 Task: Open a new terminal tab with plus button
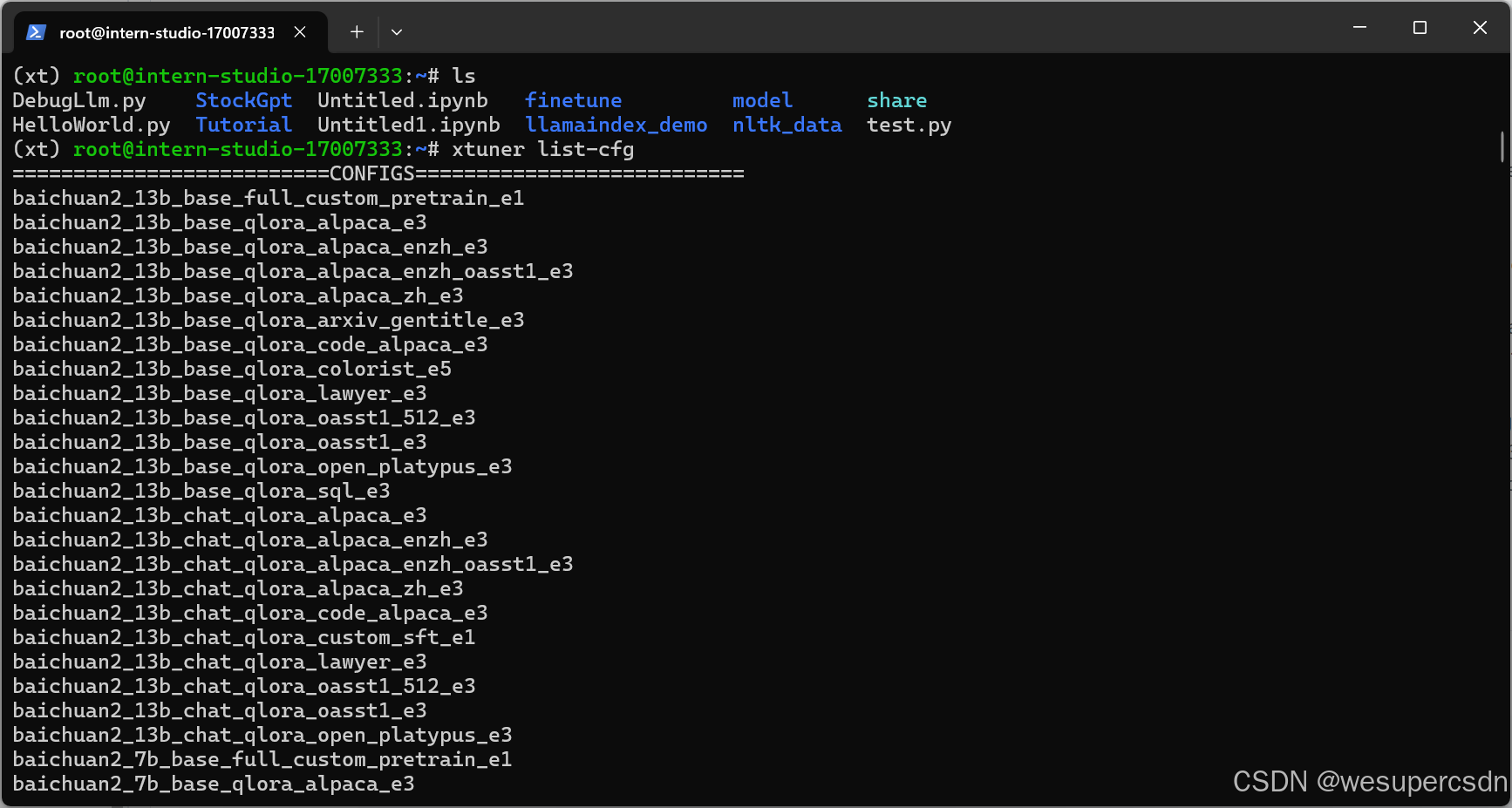coord(357,32)
